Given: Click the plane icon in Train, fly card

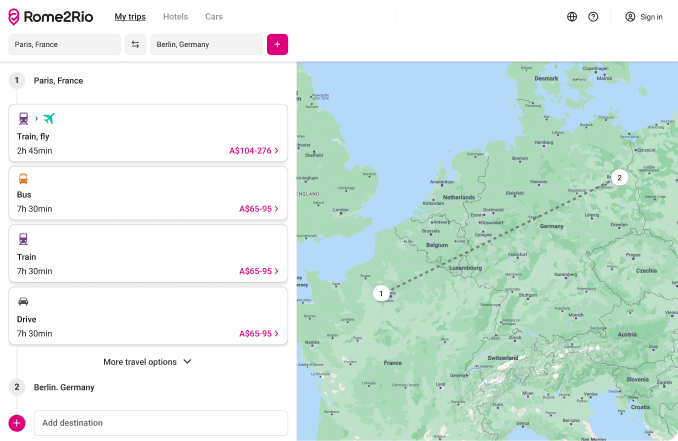Looking at the screenshot, I should click(x=49, y=118).
